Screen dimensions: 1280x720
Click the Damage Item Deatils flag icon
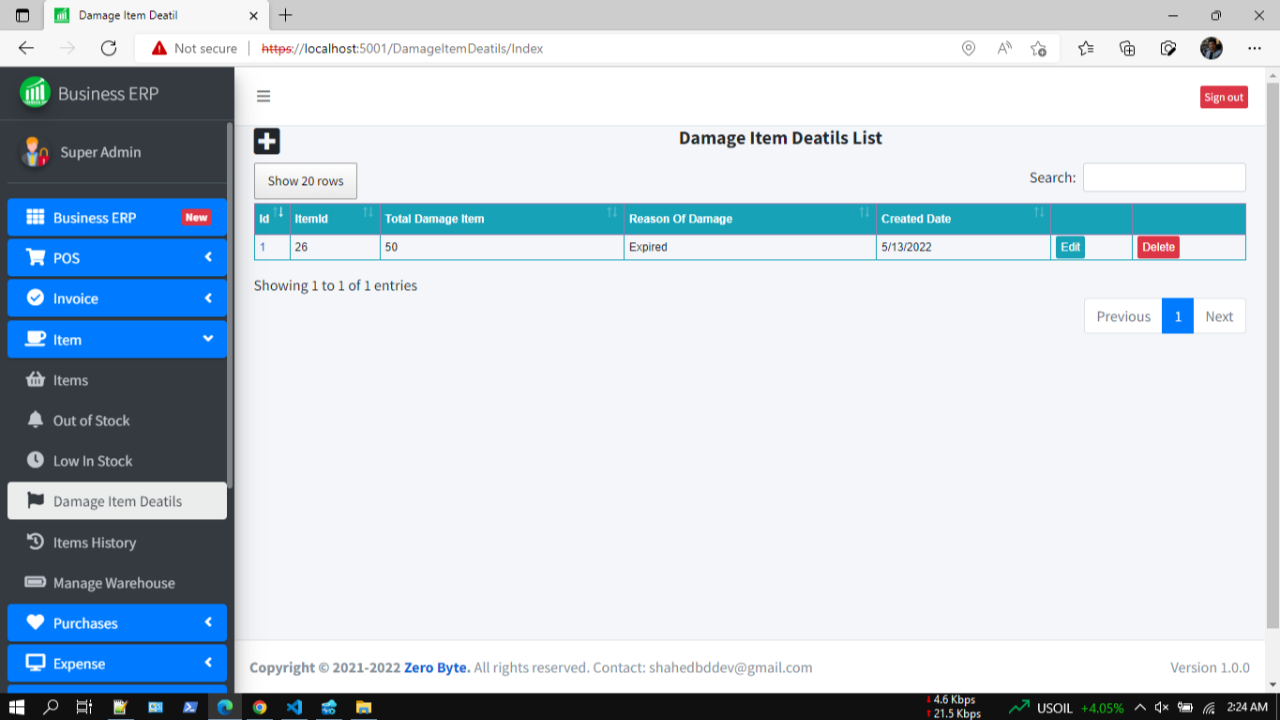click(x=37, y=501)
